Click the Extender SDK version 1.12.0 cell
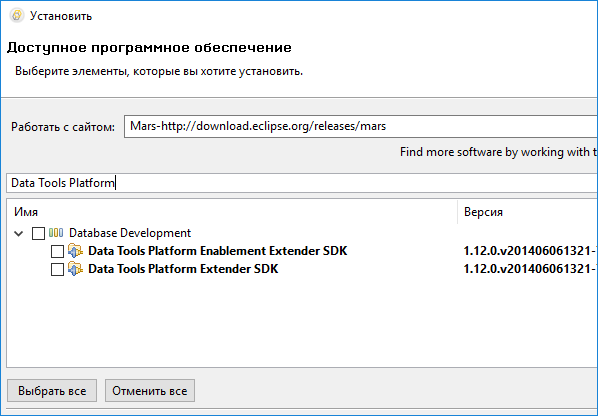The height and width of the screenshot is (416, 598). click(530, 269)
